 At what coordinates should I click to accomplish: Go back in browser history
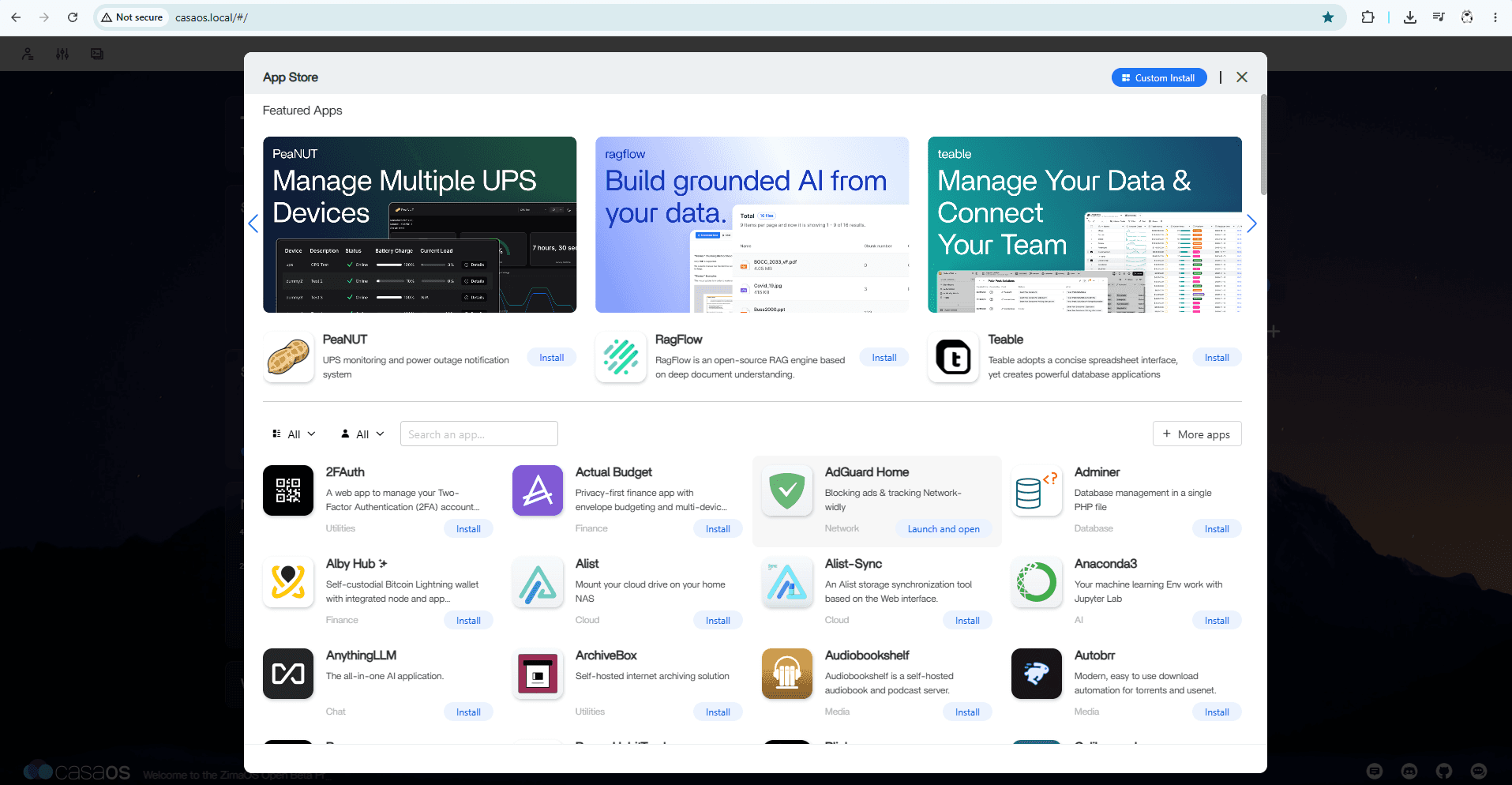16,17
